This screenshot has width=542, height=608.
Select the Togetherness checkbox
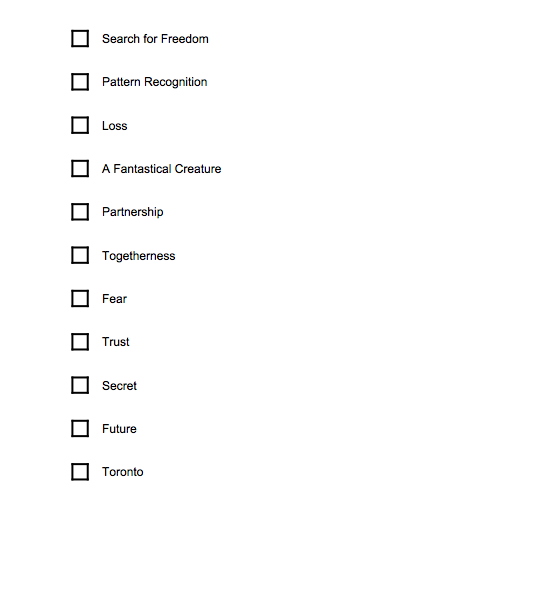[80, 255]
